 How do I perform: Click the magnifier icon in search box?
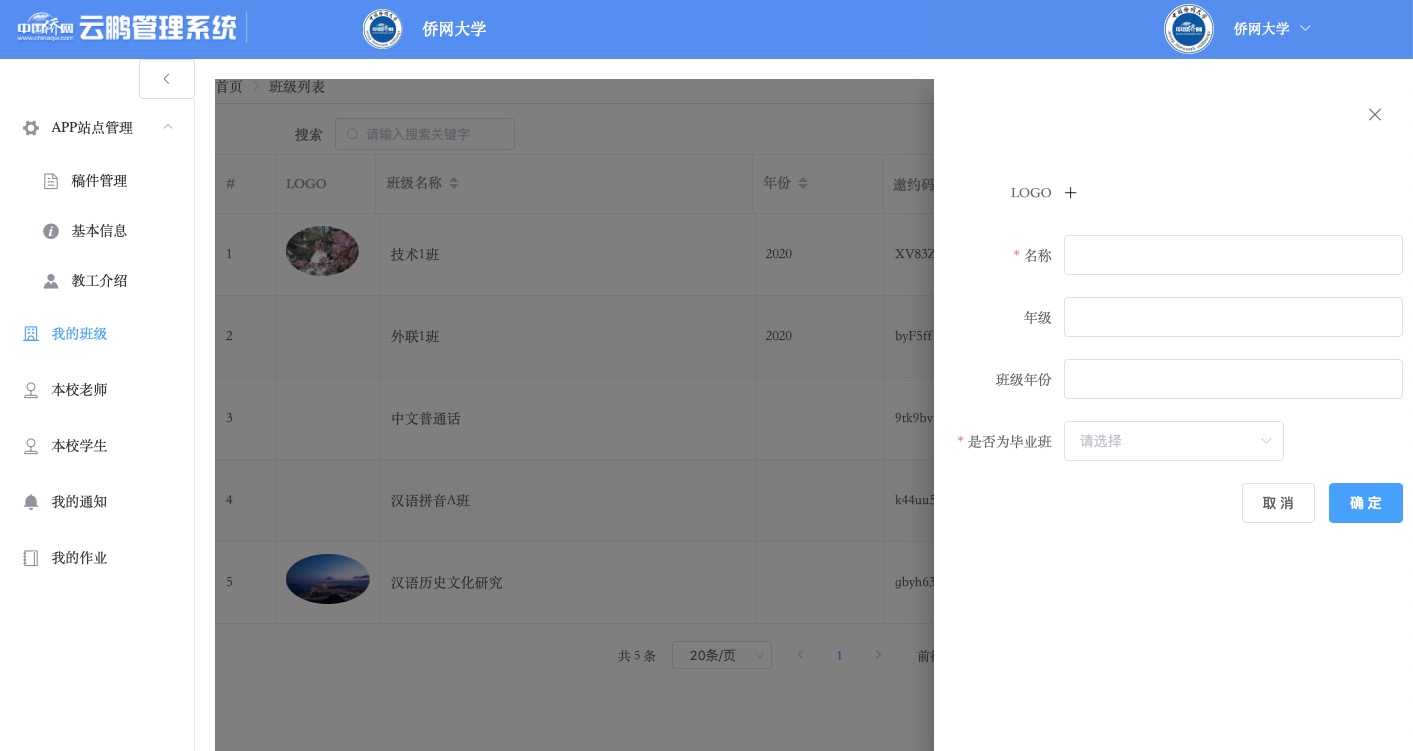point(352,134)
